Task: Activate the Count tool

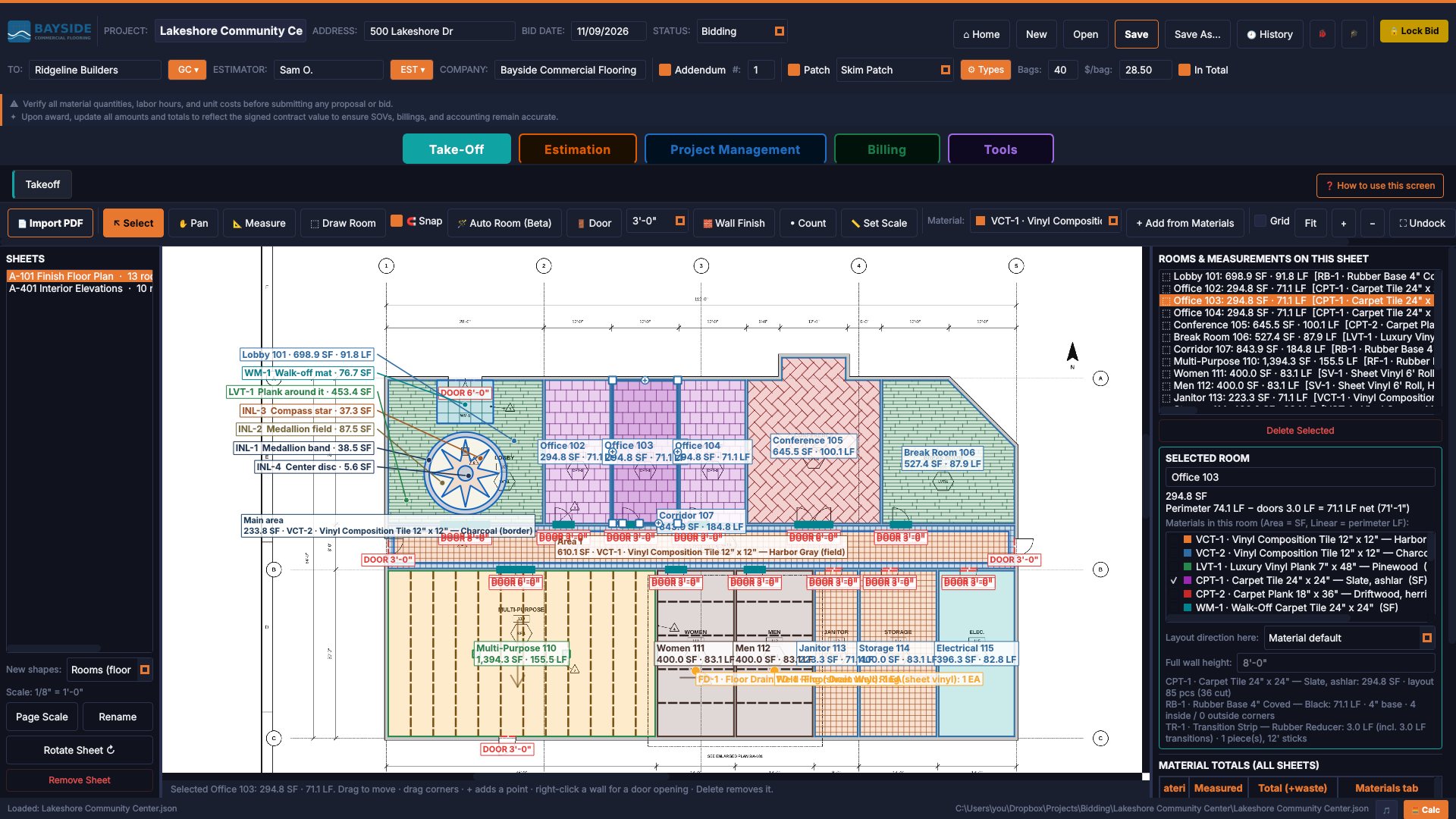Action: tap(808, 223)
